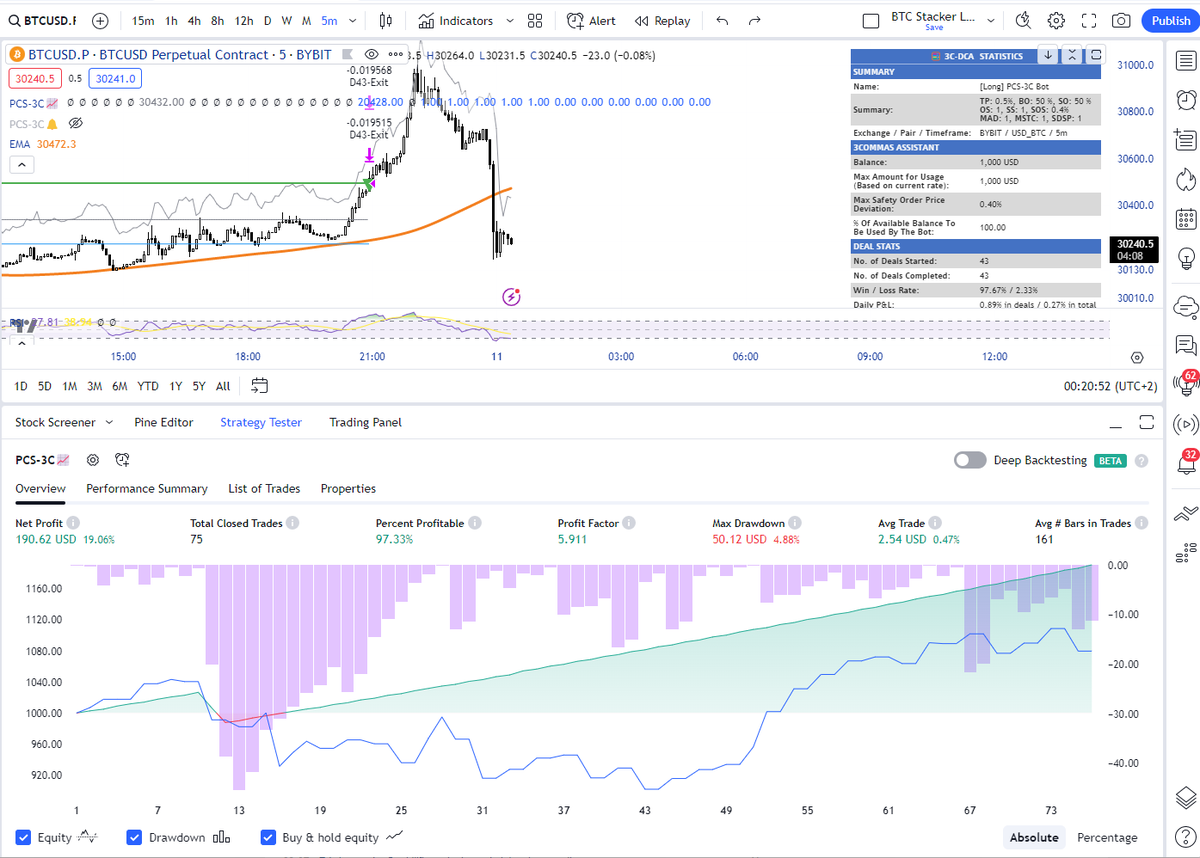Undo the last chart action

[723, 20]
